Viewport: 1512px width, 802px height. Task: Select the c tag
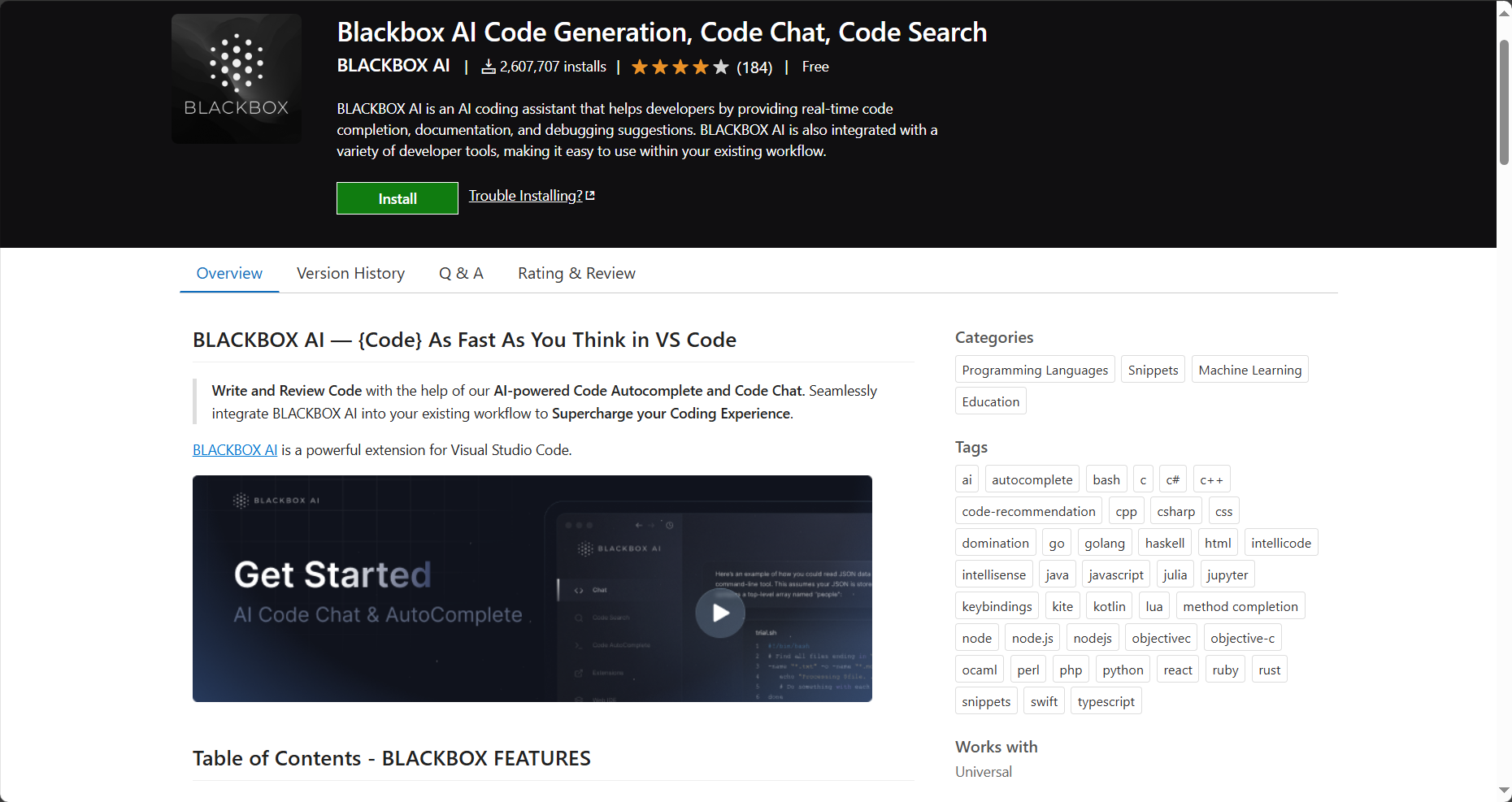click(1143, 479)
